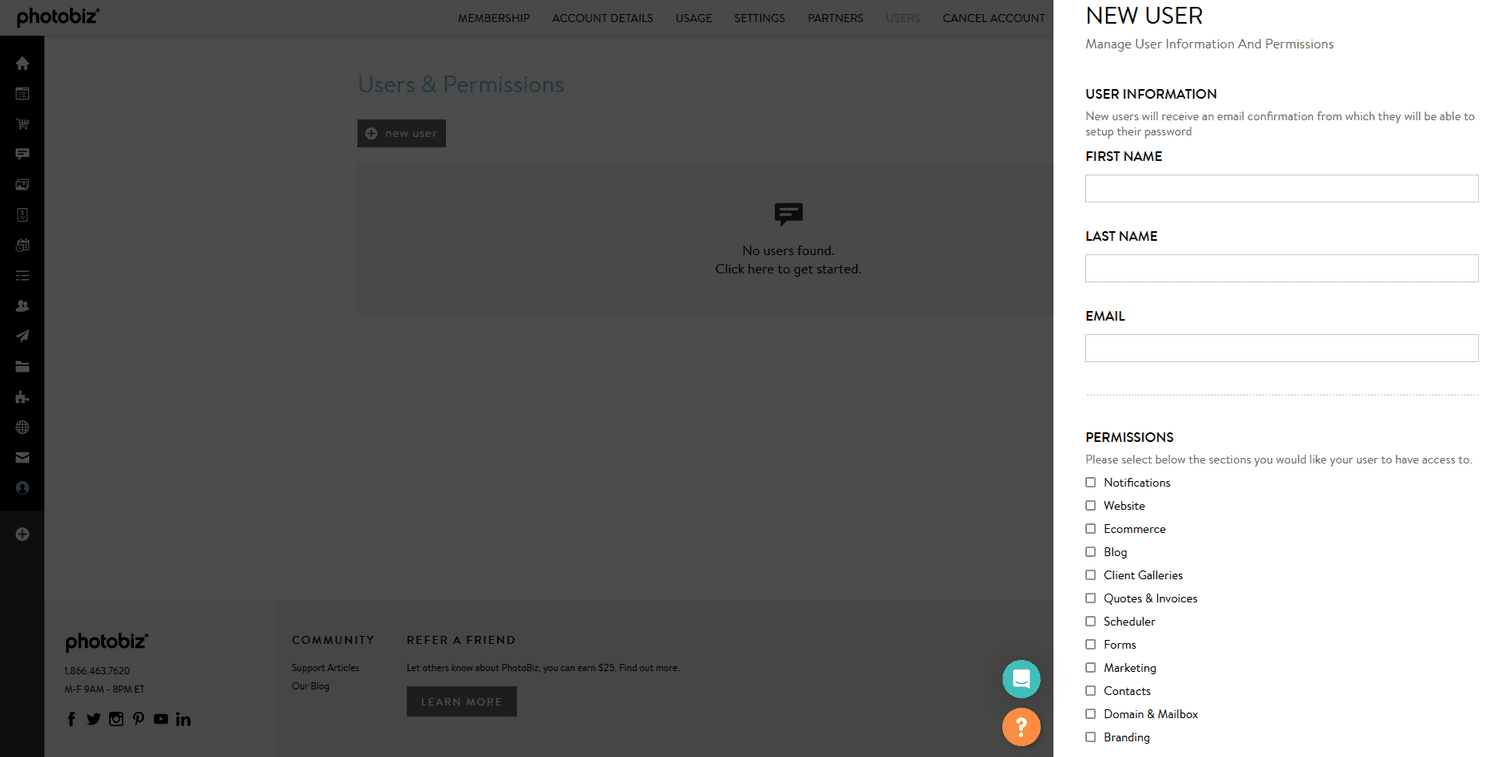Go to the Account Details tab
The width and height of the screenshot is (1500, 757).
[602, 18]
